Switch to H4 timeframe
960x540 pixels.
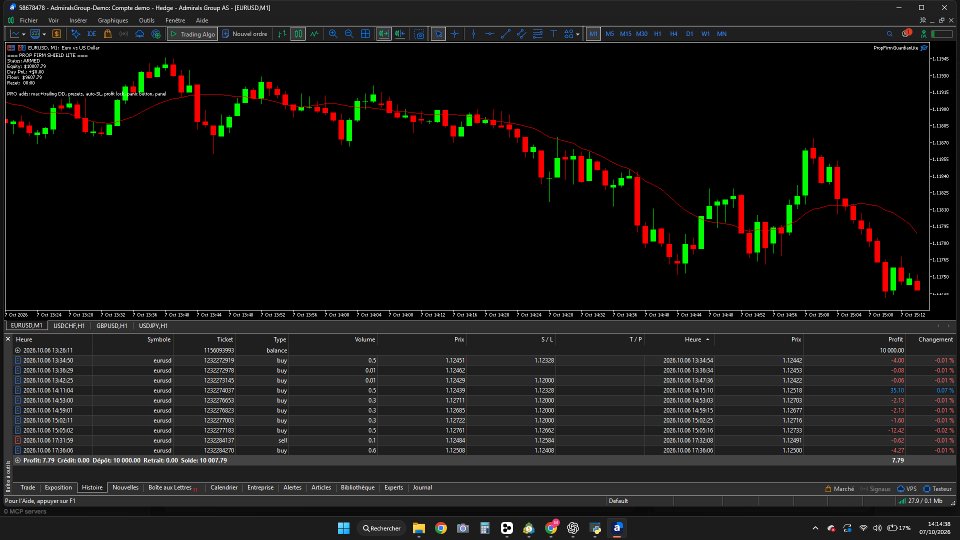tap(673, 34)
